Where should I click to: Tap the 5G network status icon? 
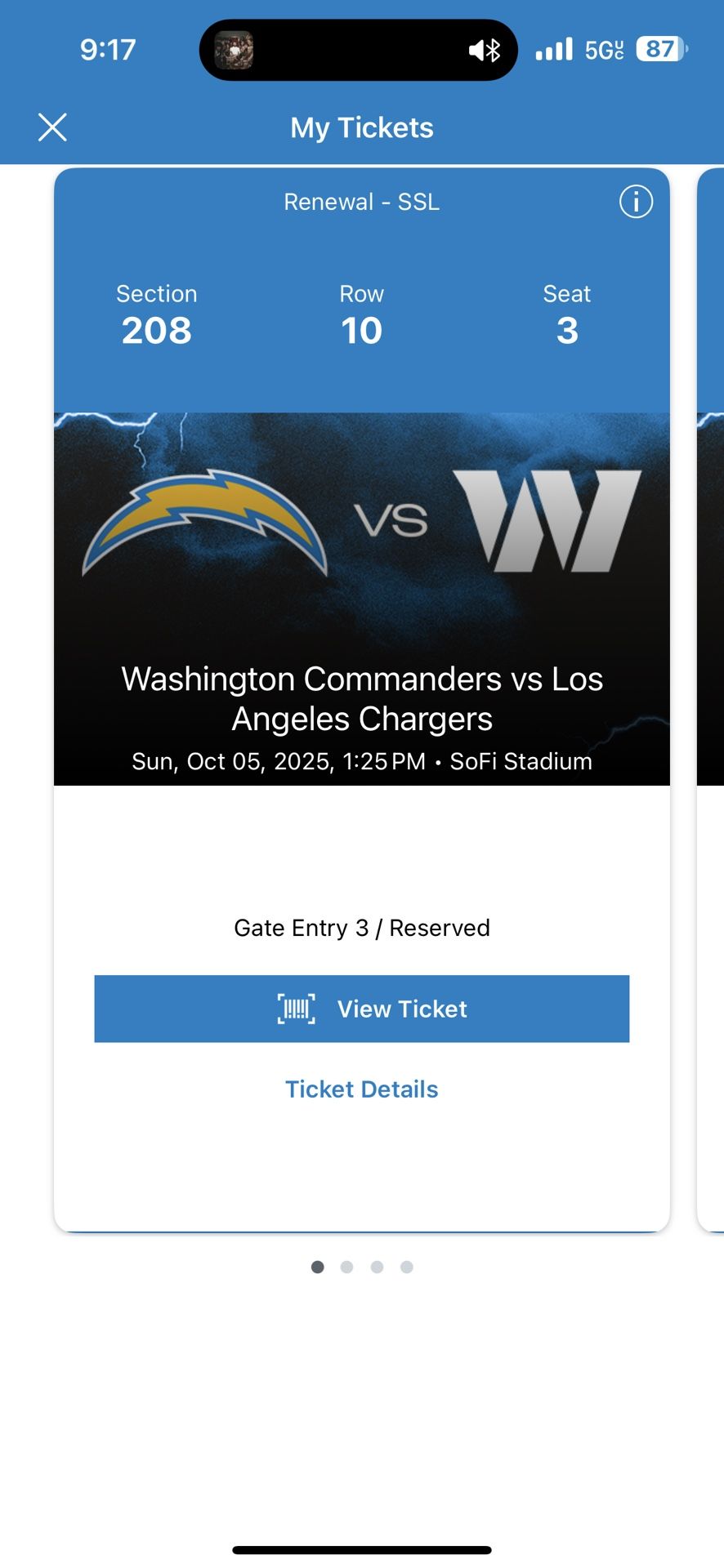coord(604,51)
